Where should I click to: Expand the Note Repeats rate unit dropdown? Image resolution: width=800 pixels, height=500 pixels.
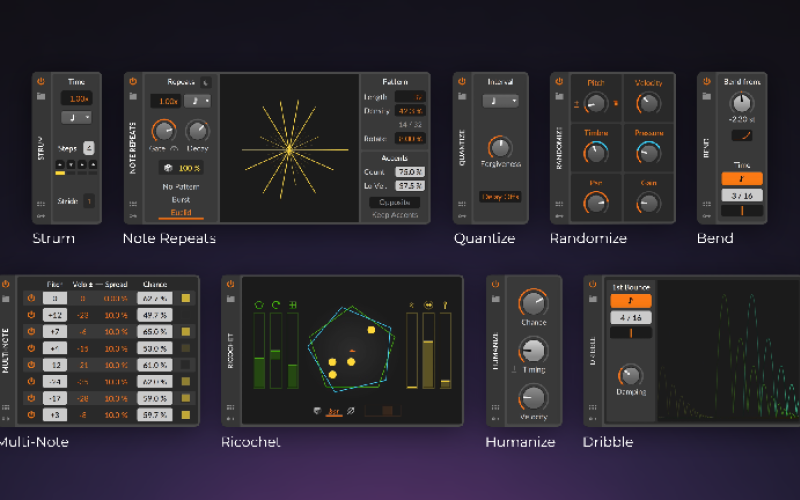click(x=200, y=101)
